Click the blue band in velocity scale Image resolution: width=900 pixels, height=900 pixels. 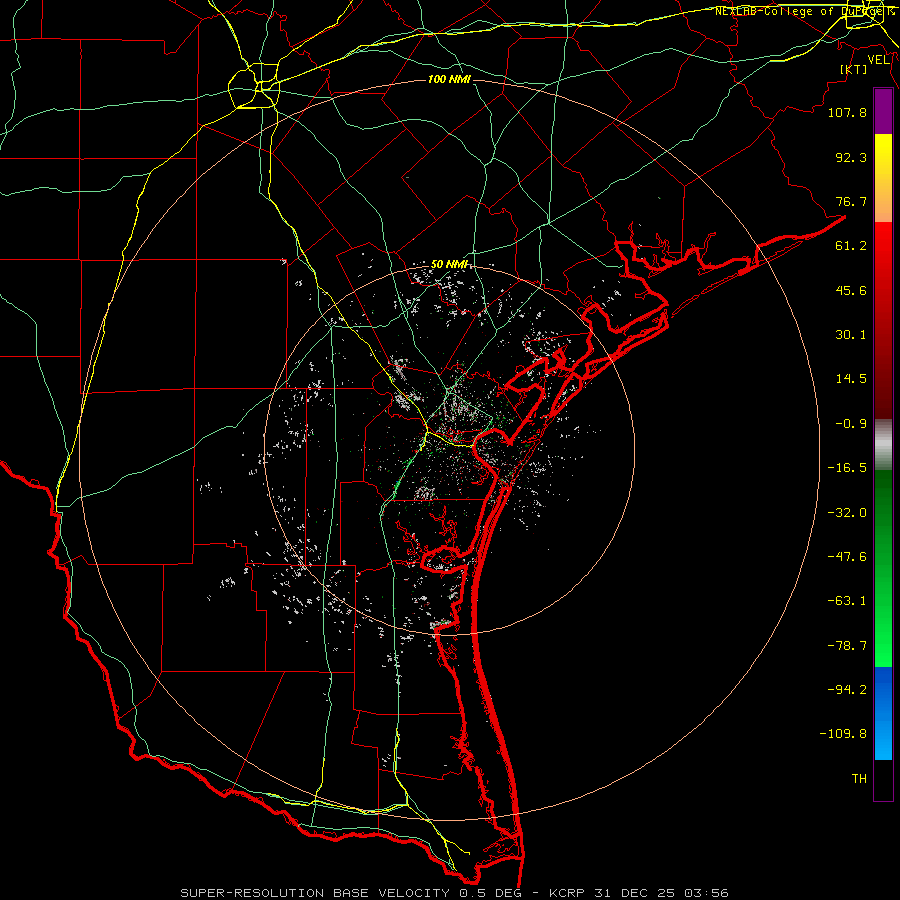coord(883,713)
